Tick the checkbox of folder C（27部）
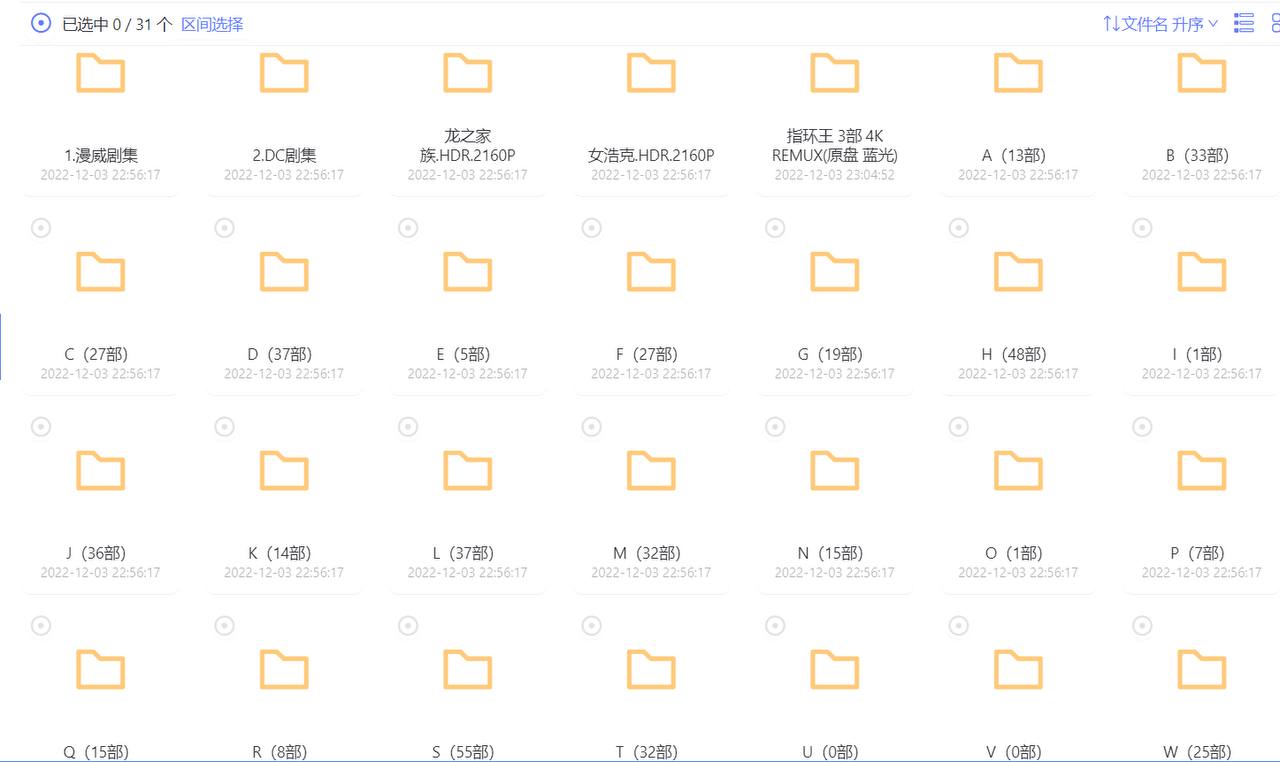This screenshot has width=1280, height=762. pyautogui.click(x=41, y=228)
